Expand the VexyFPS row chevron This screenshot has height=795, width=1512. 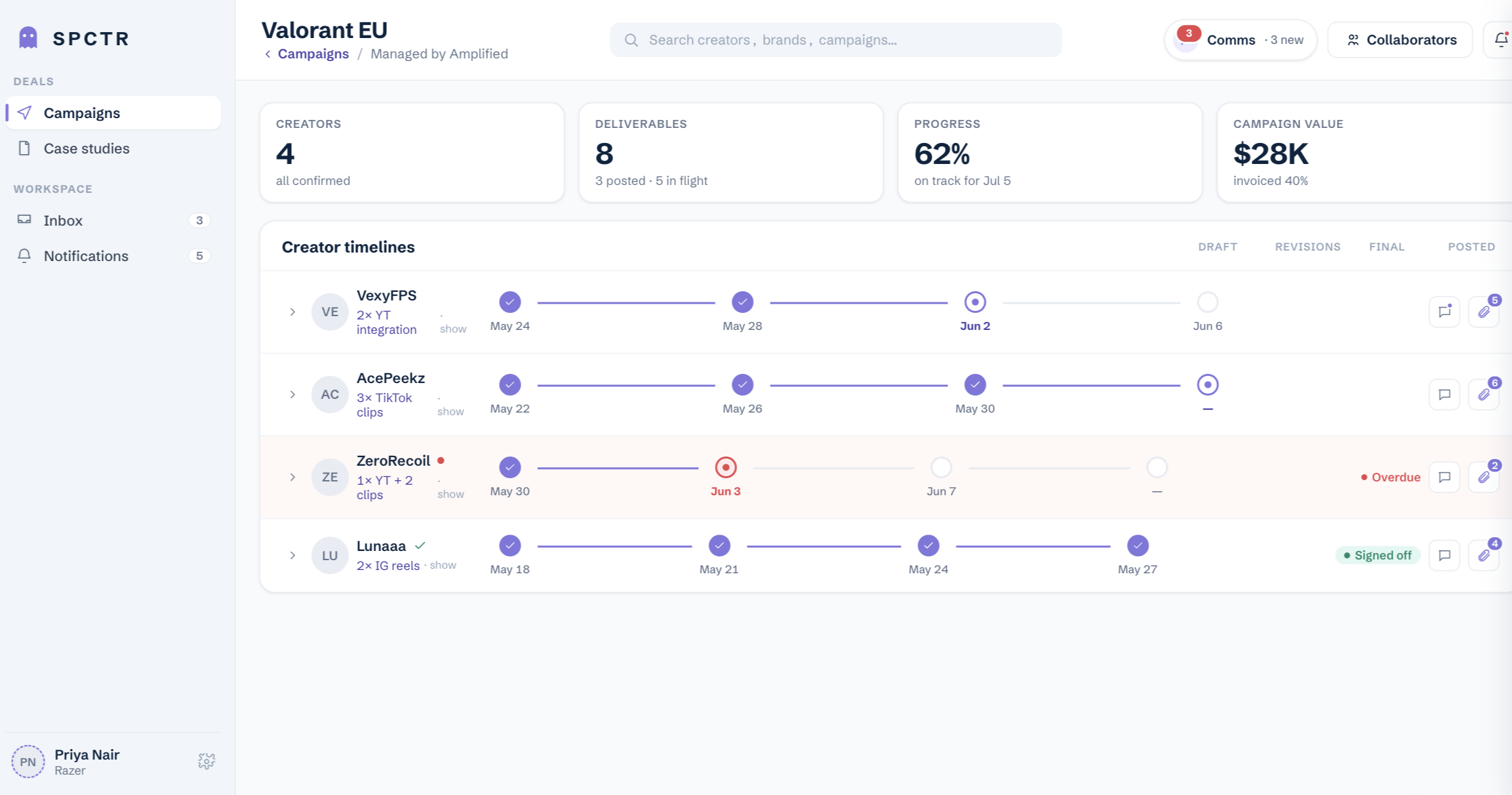292,312
